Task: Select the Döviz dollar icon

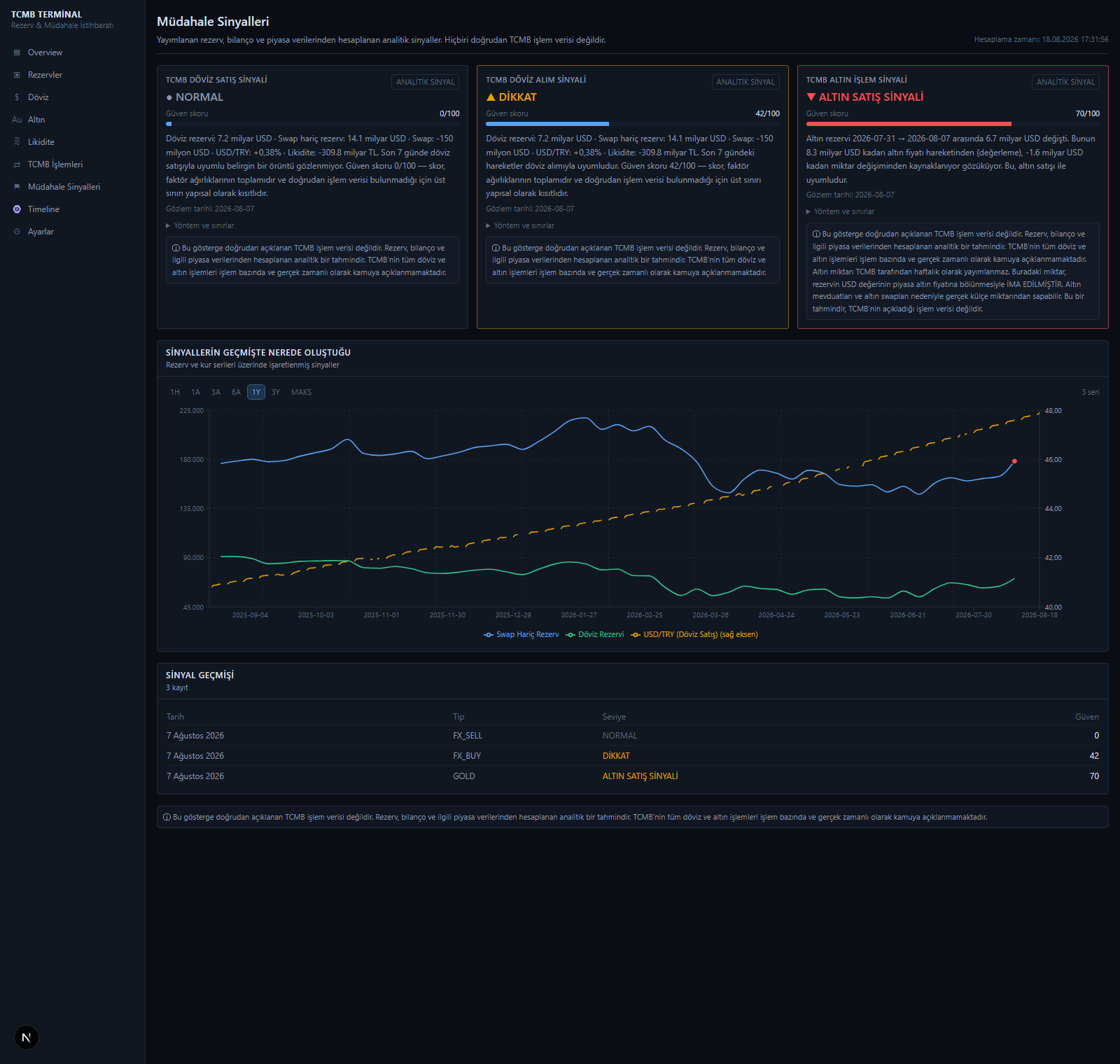Action: [17, 97]
